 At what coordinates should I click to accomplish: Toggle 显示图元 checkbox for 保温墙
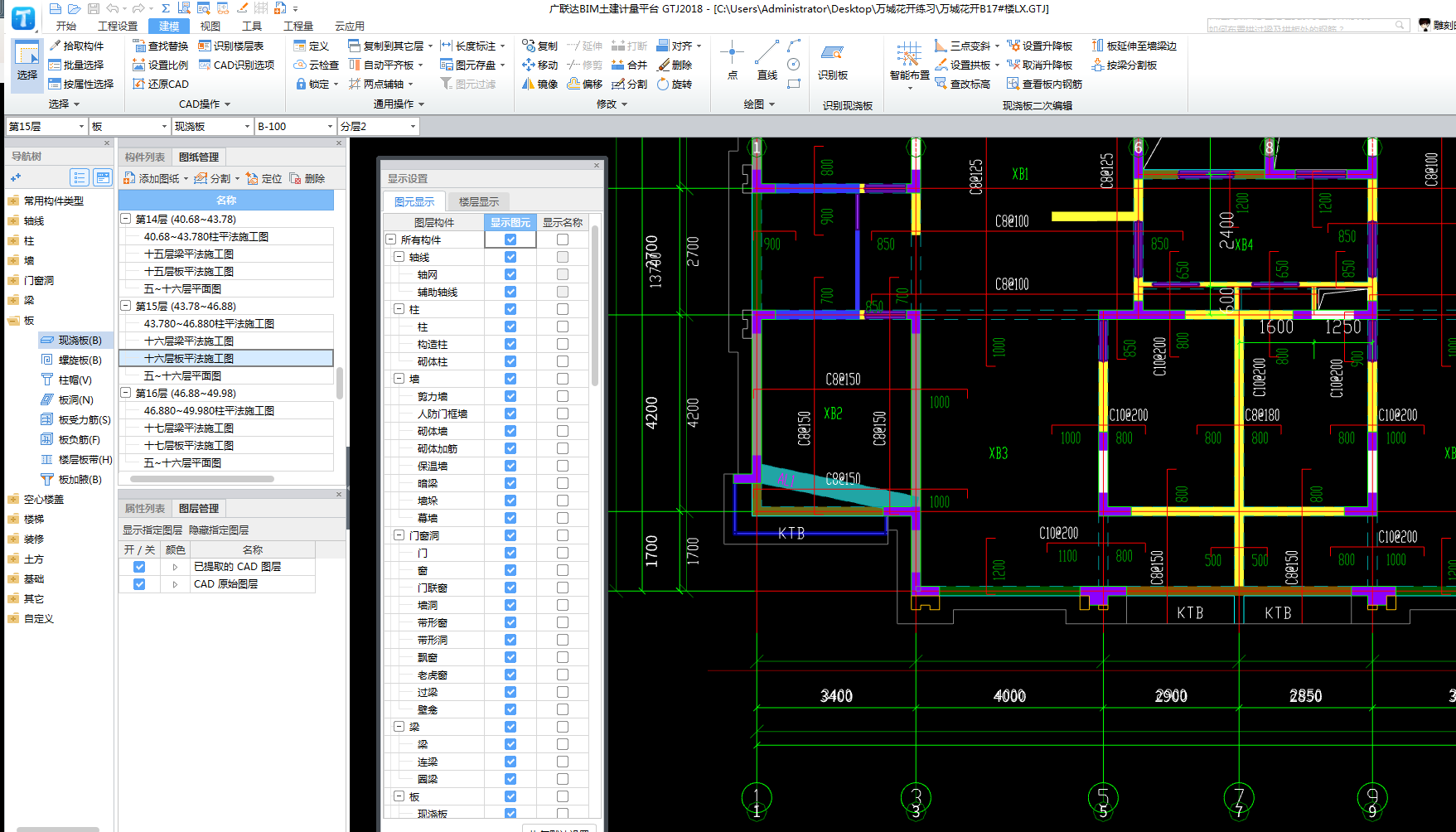510,466
